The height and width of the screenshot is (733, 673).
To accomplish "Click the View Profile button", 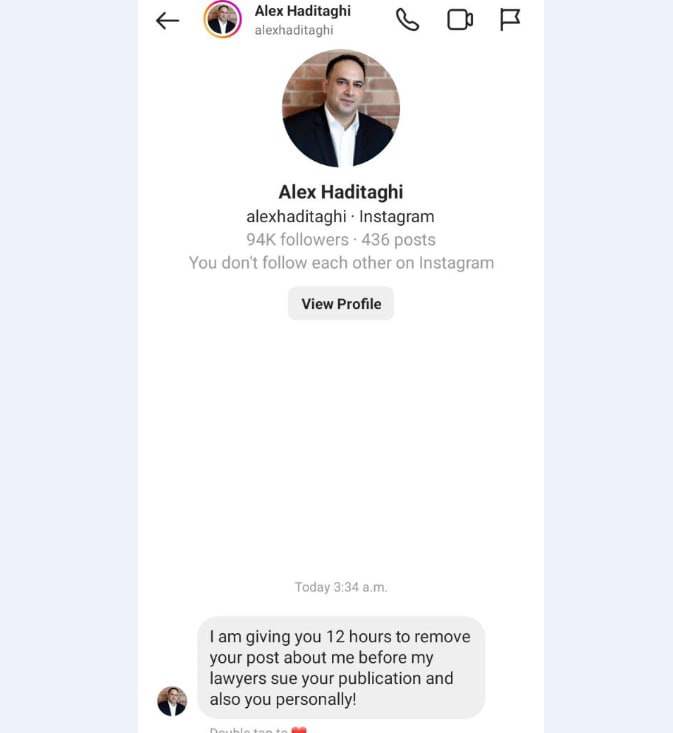I will click(341, 304).
